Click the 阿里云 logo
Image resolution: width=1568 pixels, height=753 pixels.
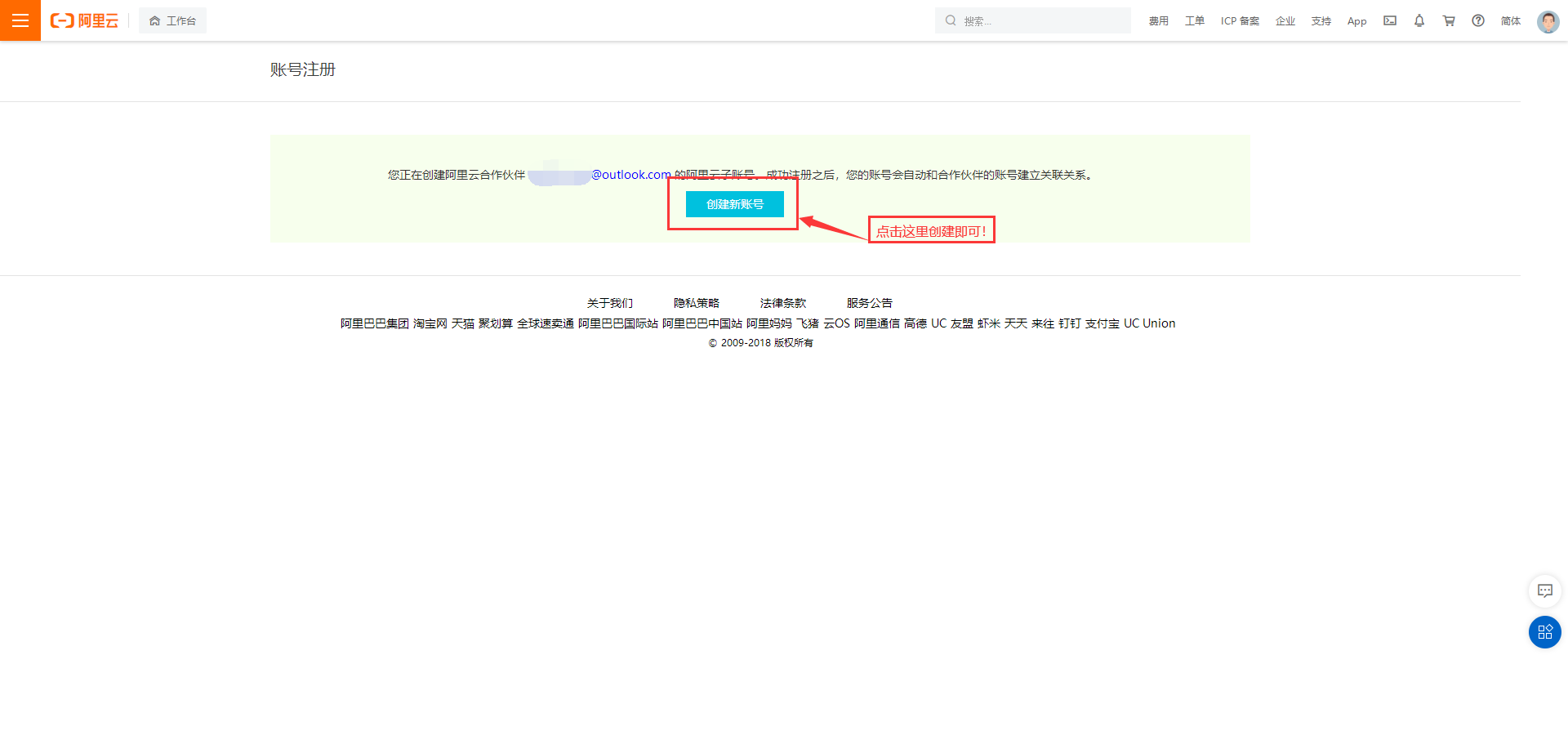(x=85, y=20)
